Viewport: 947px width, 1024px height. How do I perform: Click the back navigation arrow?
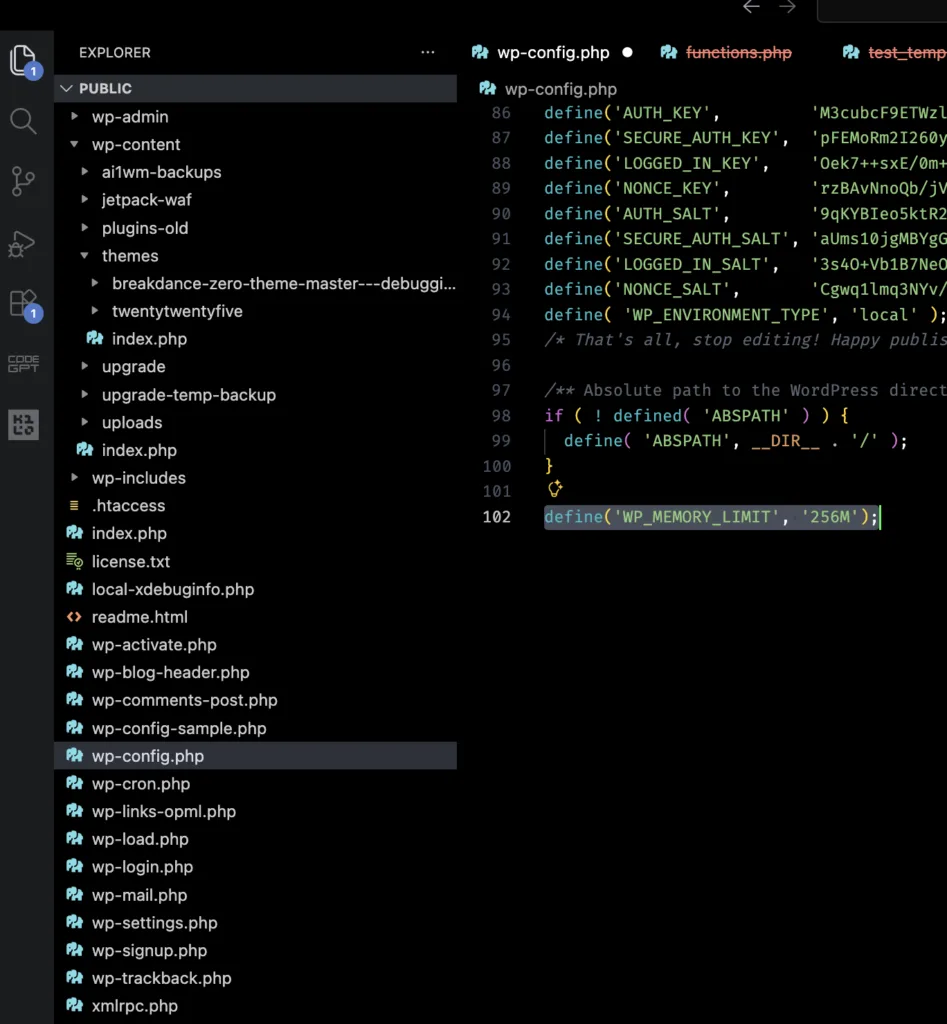click(x=750, y=7)
